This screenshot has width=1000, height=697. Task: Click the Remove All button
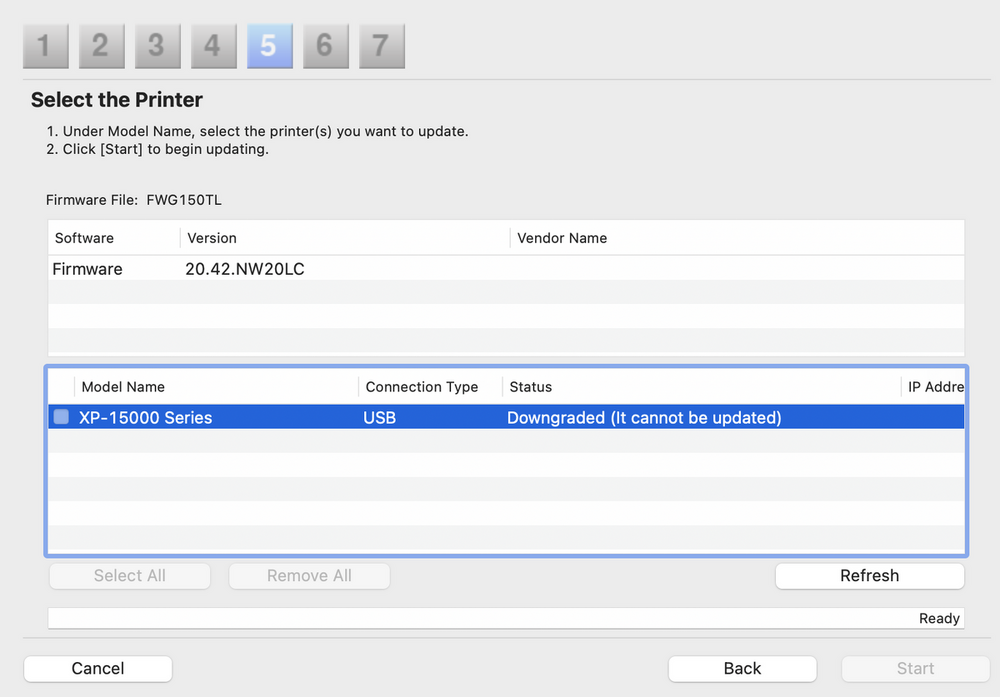(x=309, y=576)
